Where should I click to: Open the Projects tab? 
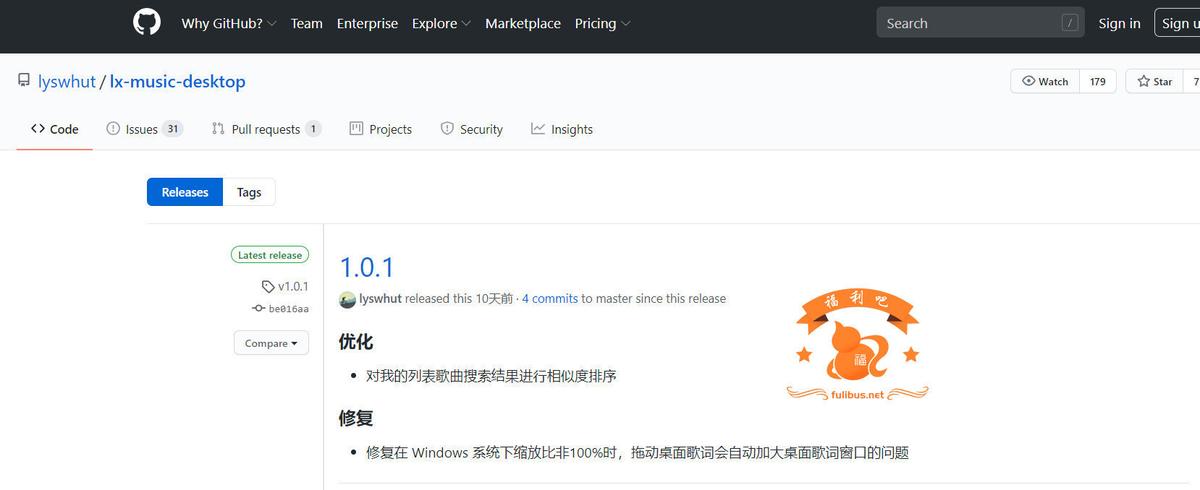click(380, 129)
